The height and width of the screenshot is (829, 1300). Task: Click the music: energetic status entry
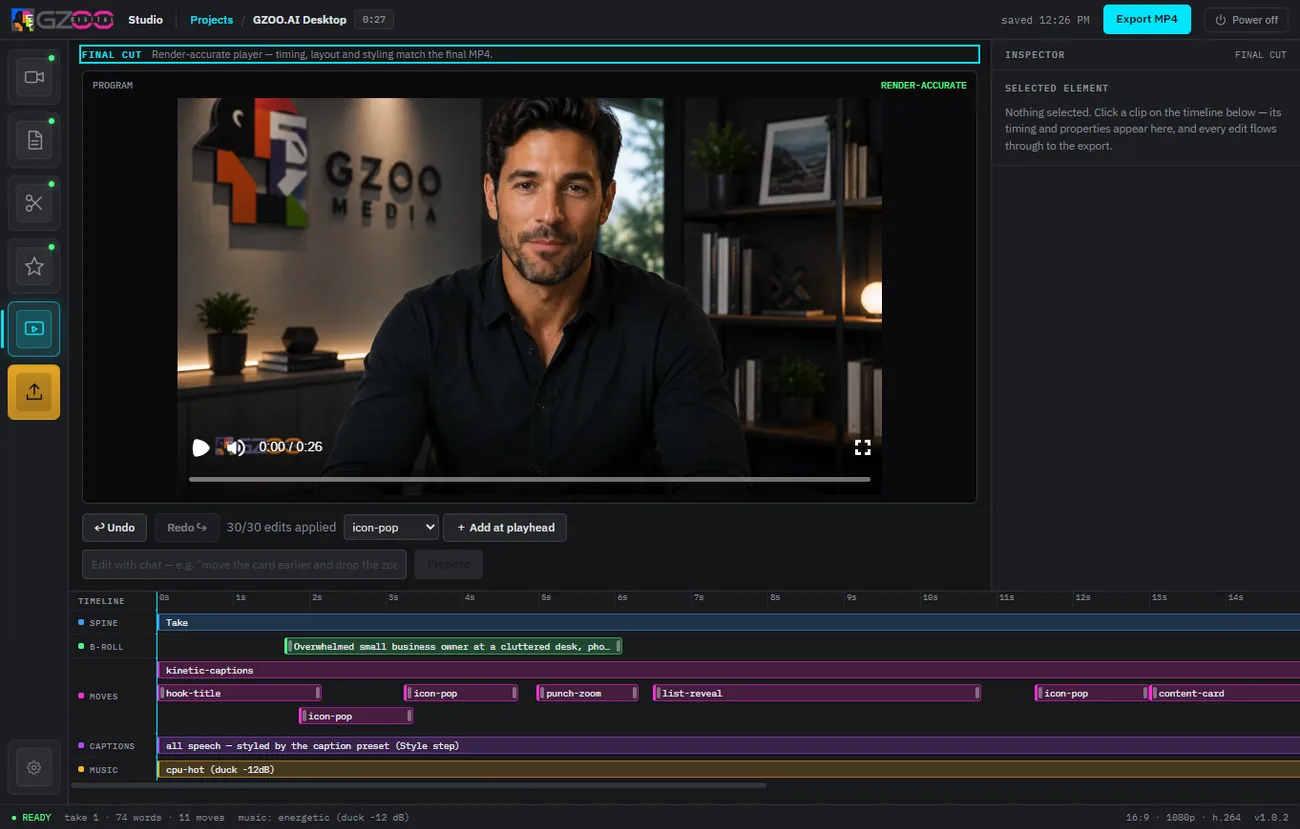[x=323, y=817]
